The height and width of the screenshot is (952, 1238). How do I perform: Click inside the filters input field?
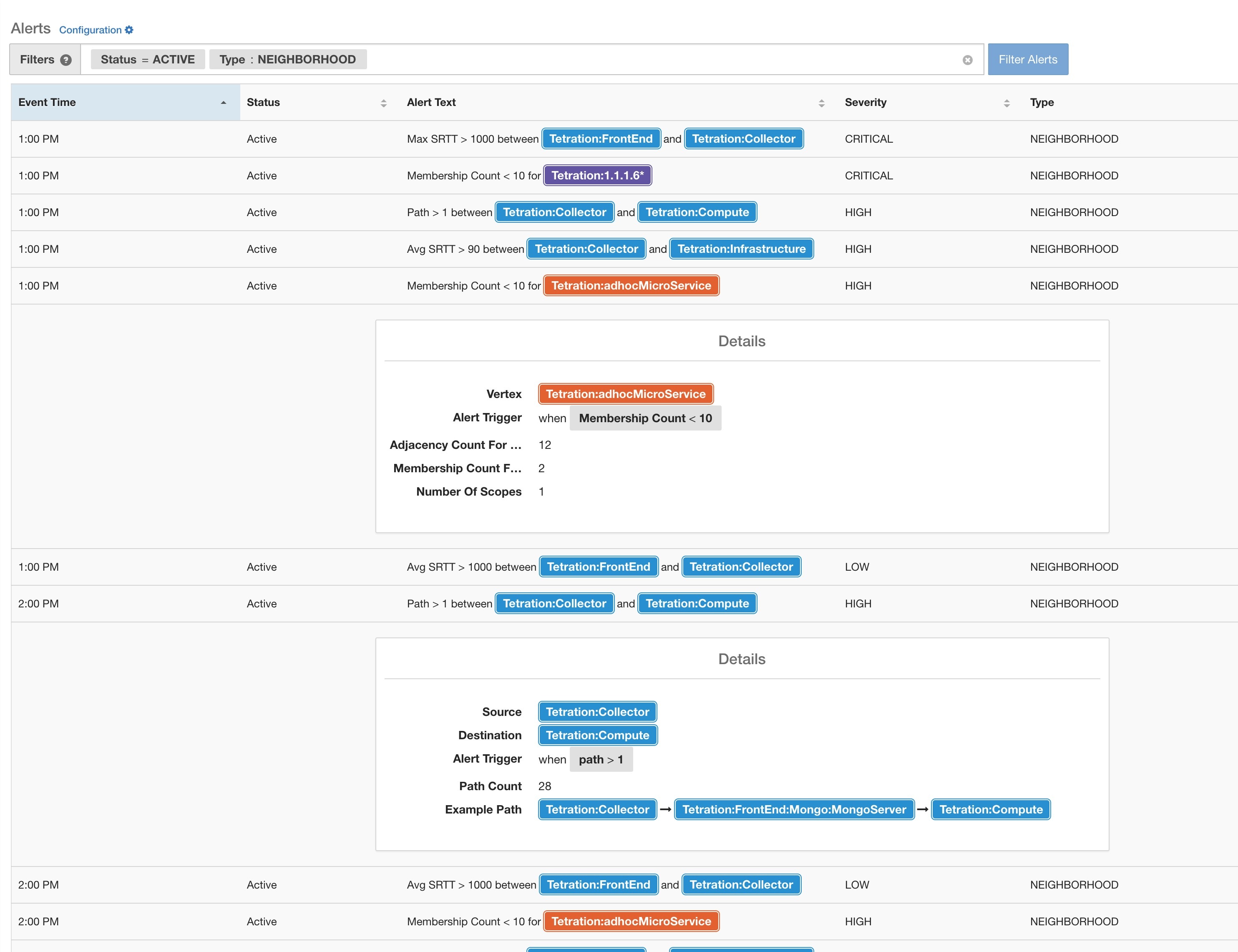pos(652,60)
